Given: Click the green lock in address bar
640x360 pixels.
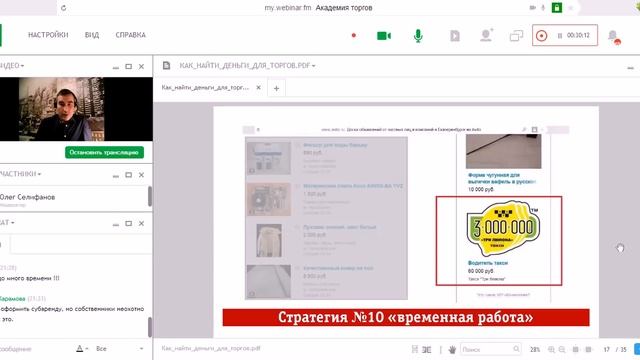Looking at the screenshot, I should pos(557,7).
